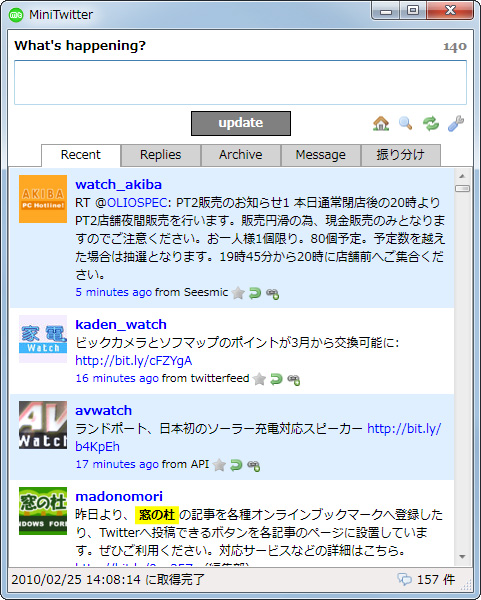Click the from Seesmic source text
The width and height of the screenshot is (481, 600).
coord(192,292)
